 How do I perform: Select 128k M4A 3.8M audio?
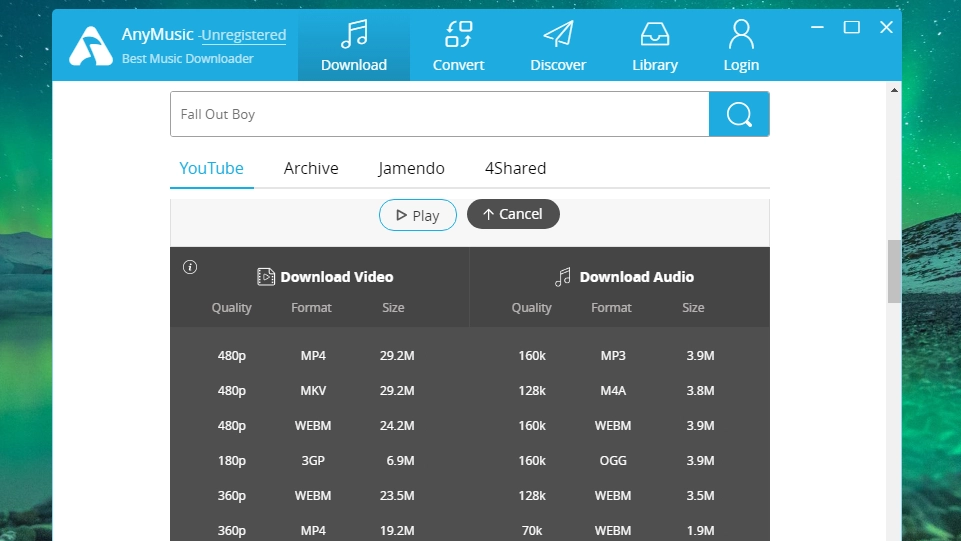click(617, 390)
